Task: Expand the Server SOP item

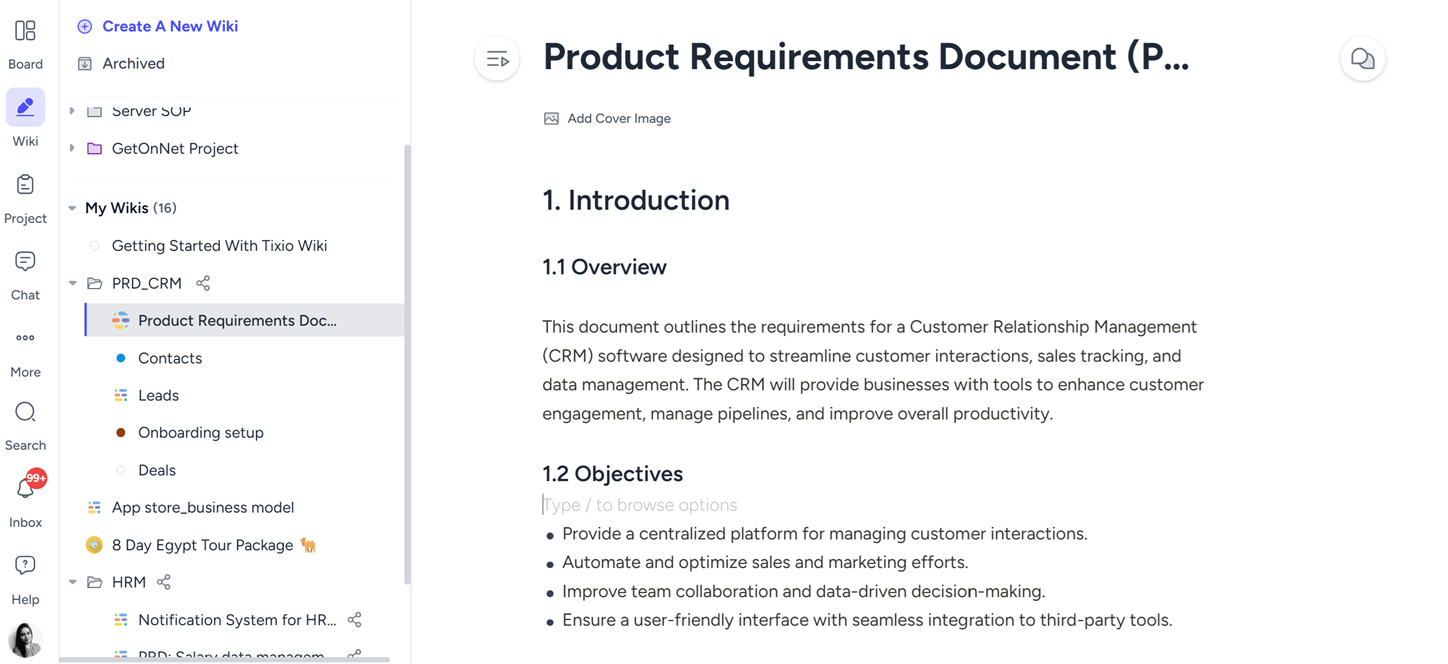Action: pyautogui.click(x=72, y=111)
